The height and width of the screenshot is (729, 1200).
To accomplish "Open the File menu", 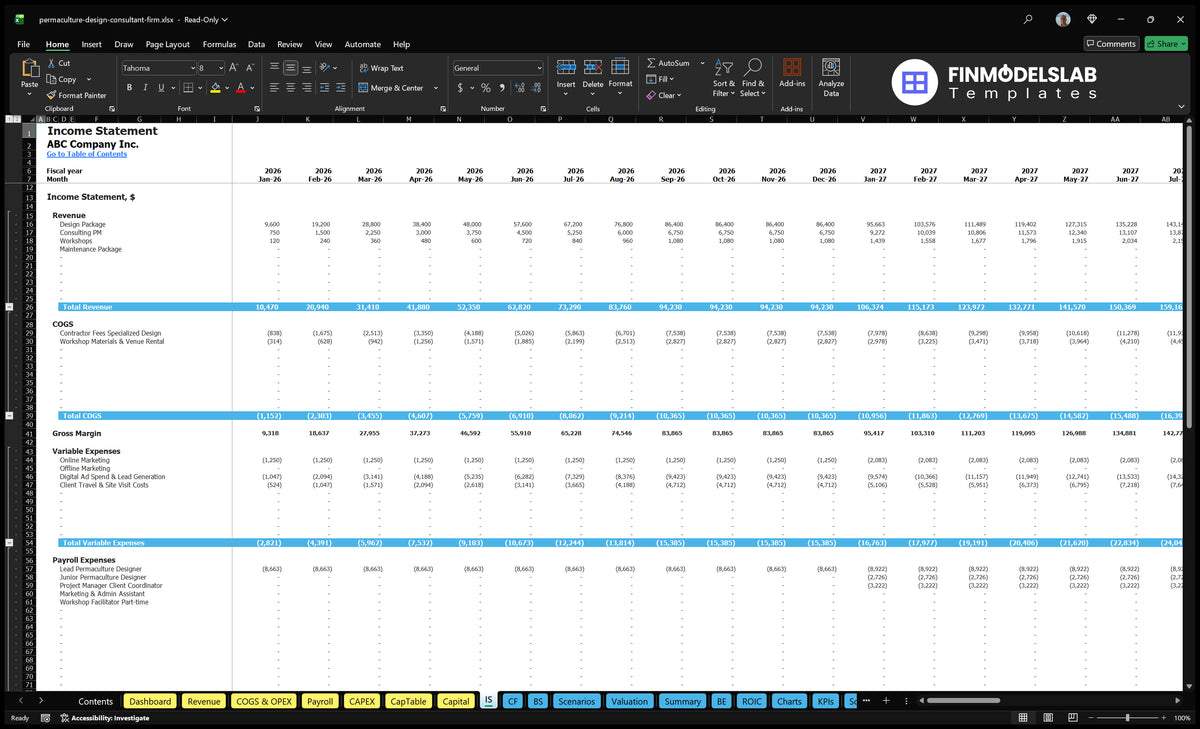I will [23, 44].
